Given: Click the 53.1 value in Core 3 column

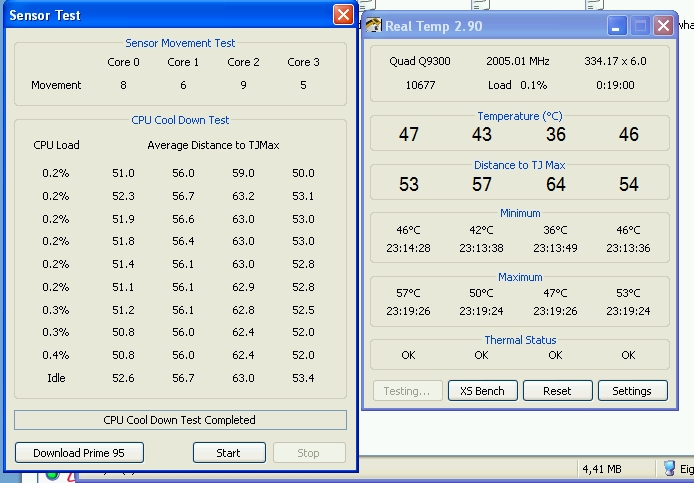Looking at the screenshot, I should pyautogui.click(x=303, y=196).
